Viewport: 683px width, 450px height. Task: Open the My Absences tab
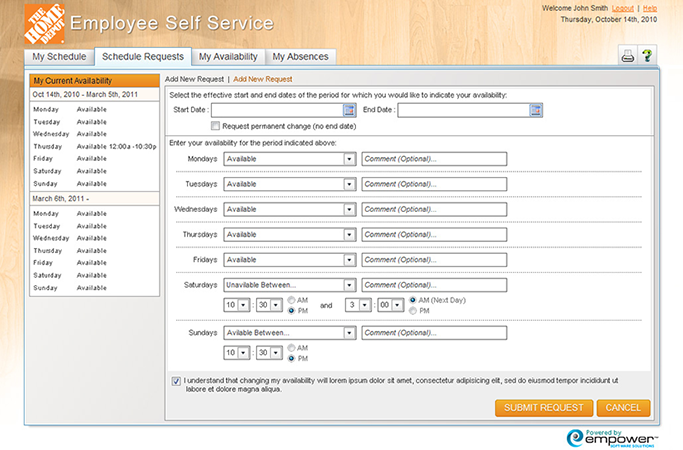(300, 57)
